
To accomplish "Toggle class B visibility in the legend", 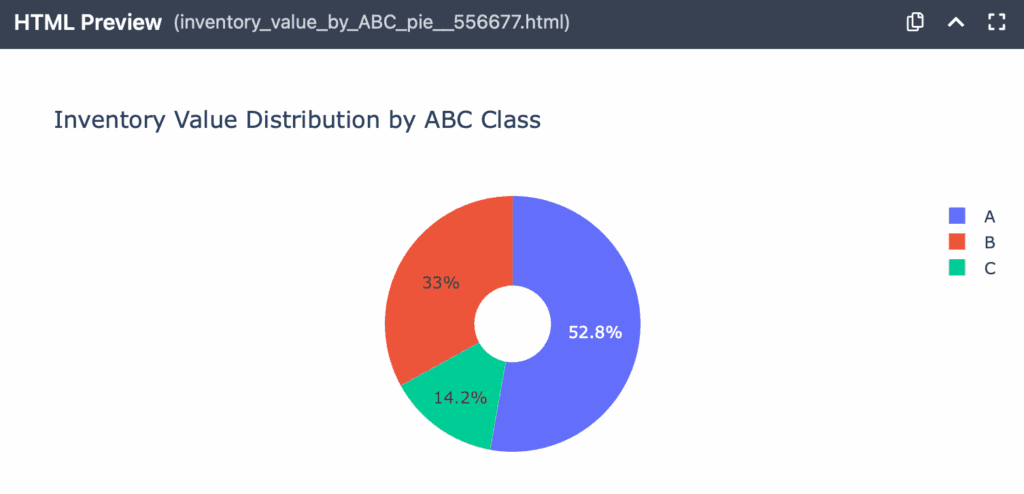I will [989, 242].
